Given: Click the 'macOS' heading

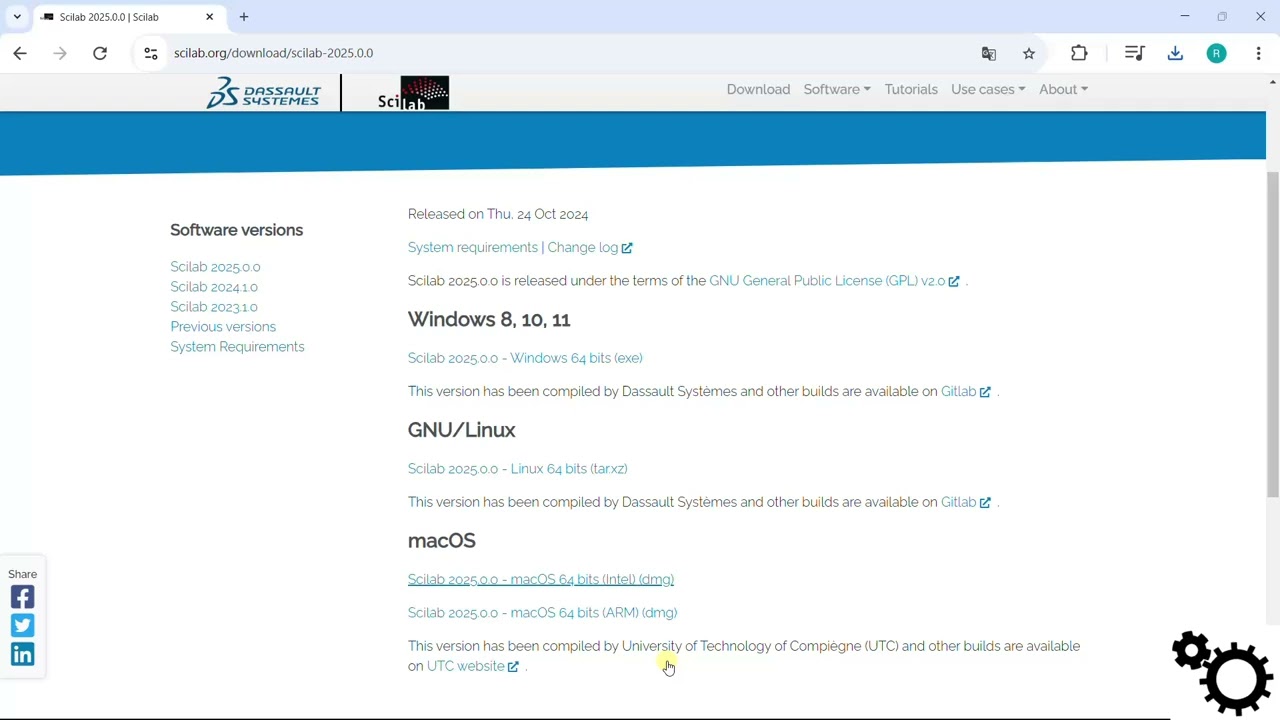Looking at the screenshot, I should tap(441, 541).
